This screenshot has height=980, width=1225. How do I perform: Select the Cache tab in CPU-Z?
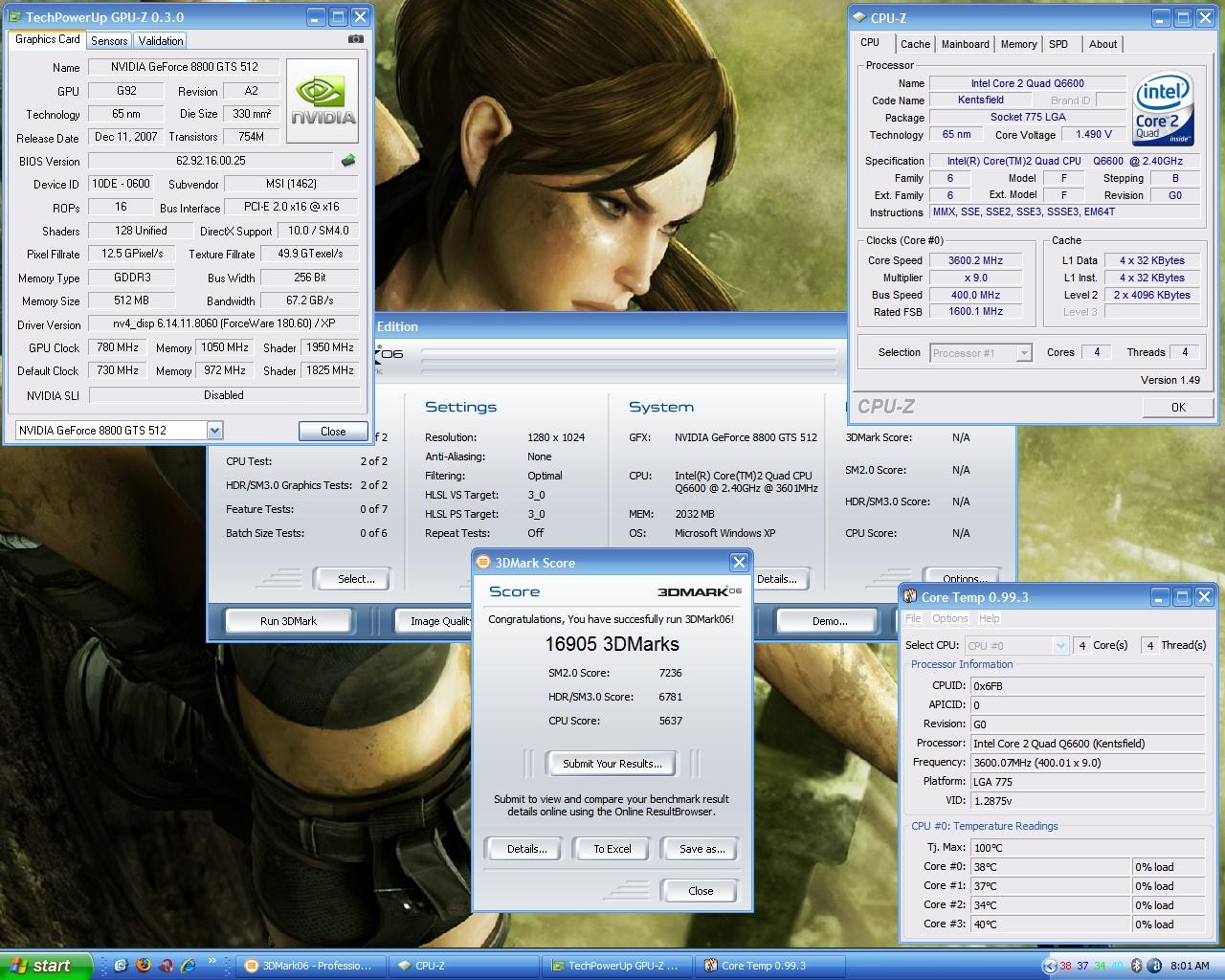pyautogui.click(x=915, y=44)
